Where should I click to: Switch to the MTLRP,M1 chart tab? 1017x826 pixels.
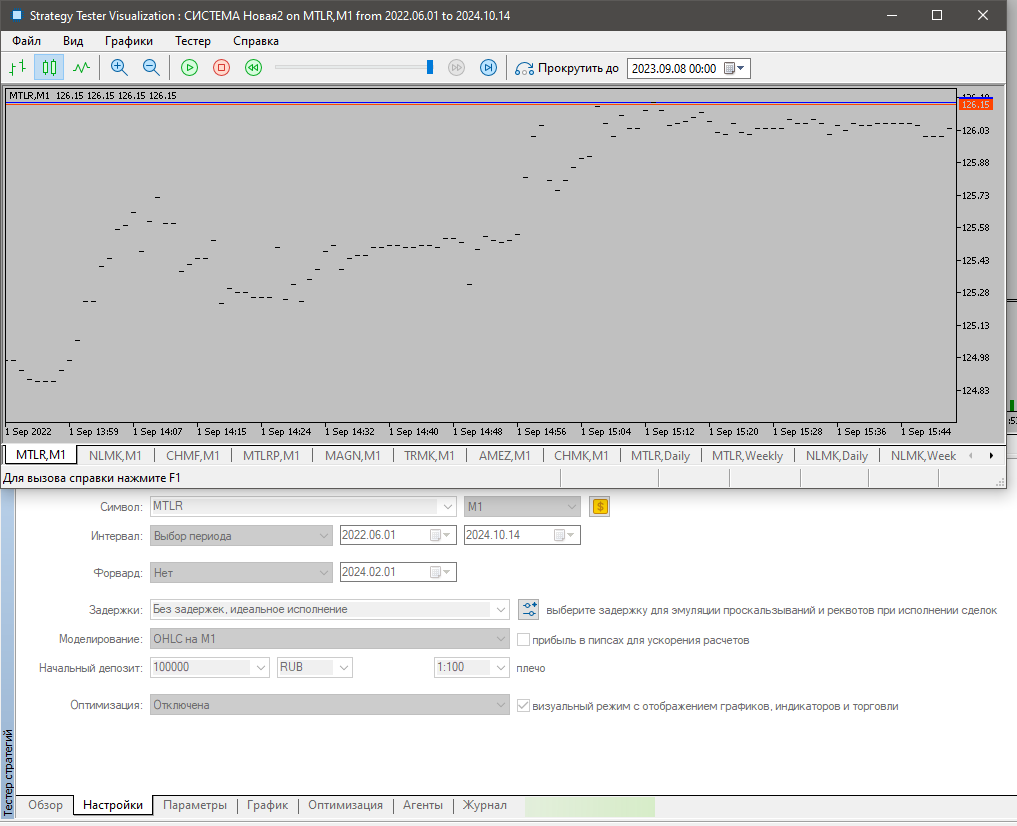[271, 456]
